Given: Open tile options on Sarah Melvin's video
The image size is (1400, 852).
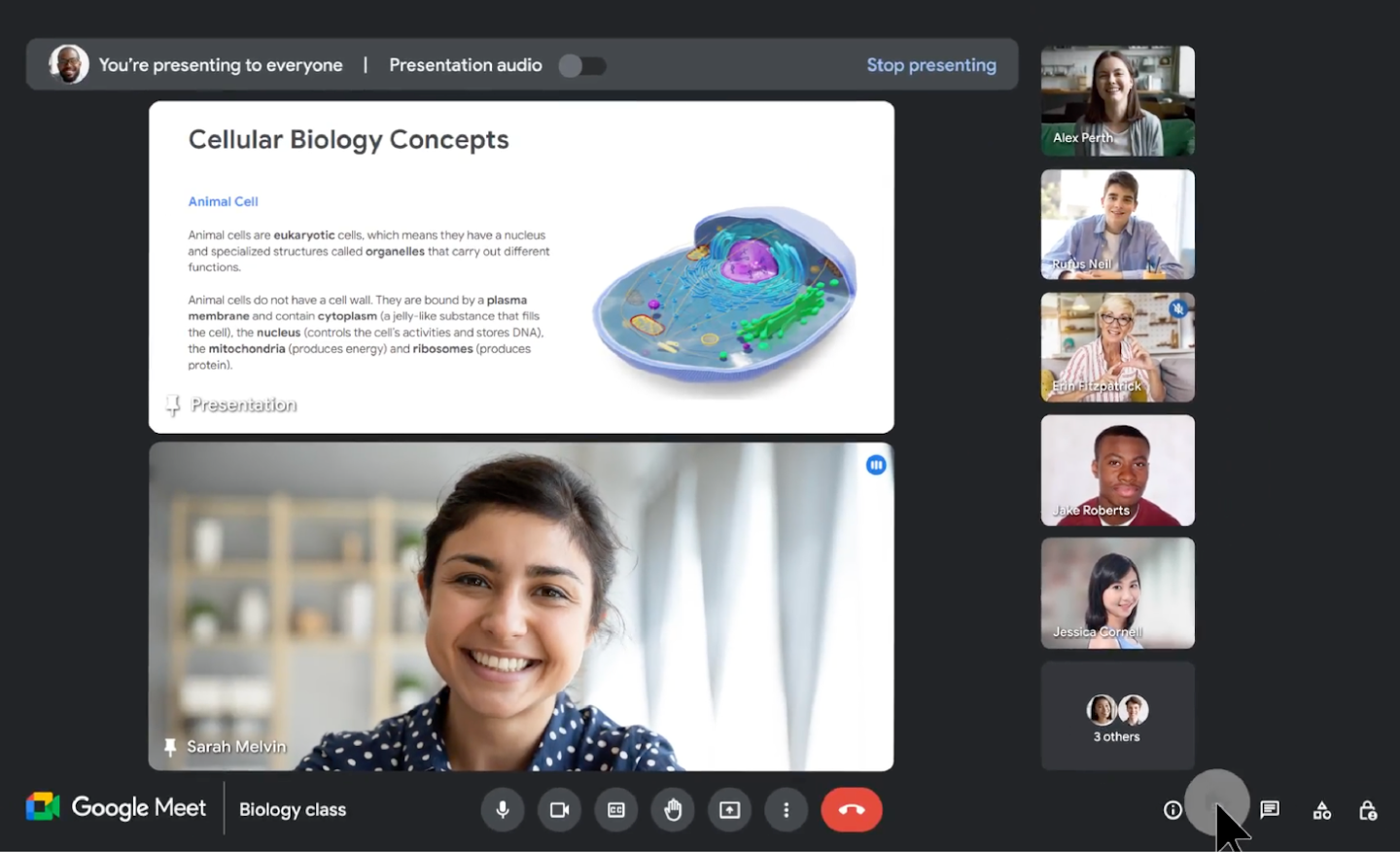Looking at the screenshot, I should coord(876,465).
